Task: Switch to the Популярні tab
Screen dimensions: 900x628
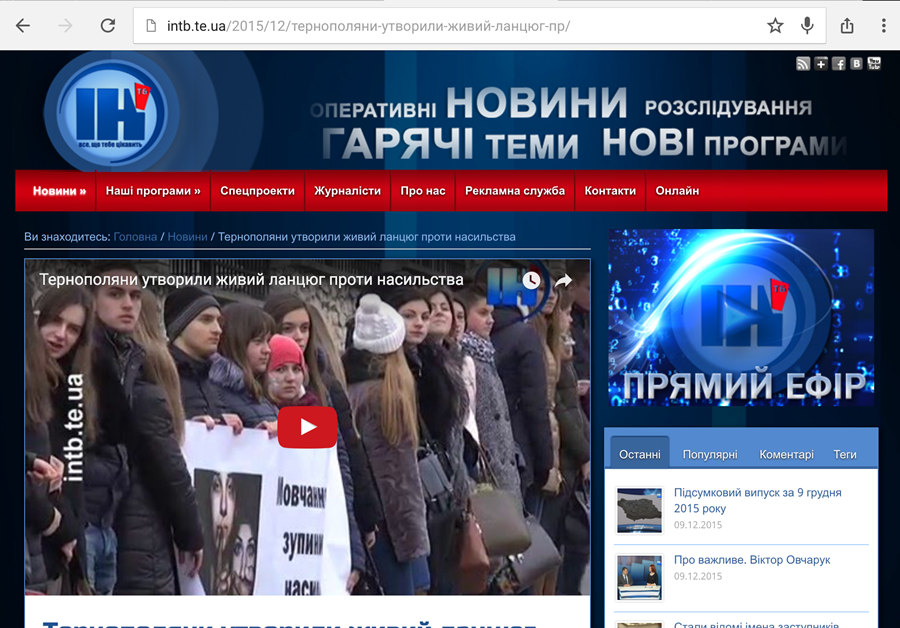Action: [710, 454]
